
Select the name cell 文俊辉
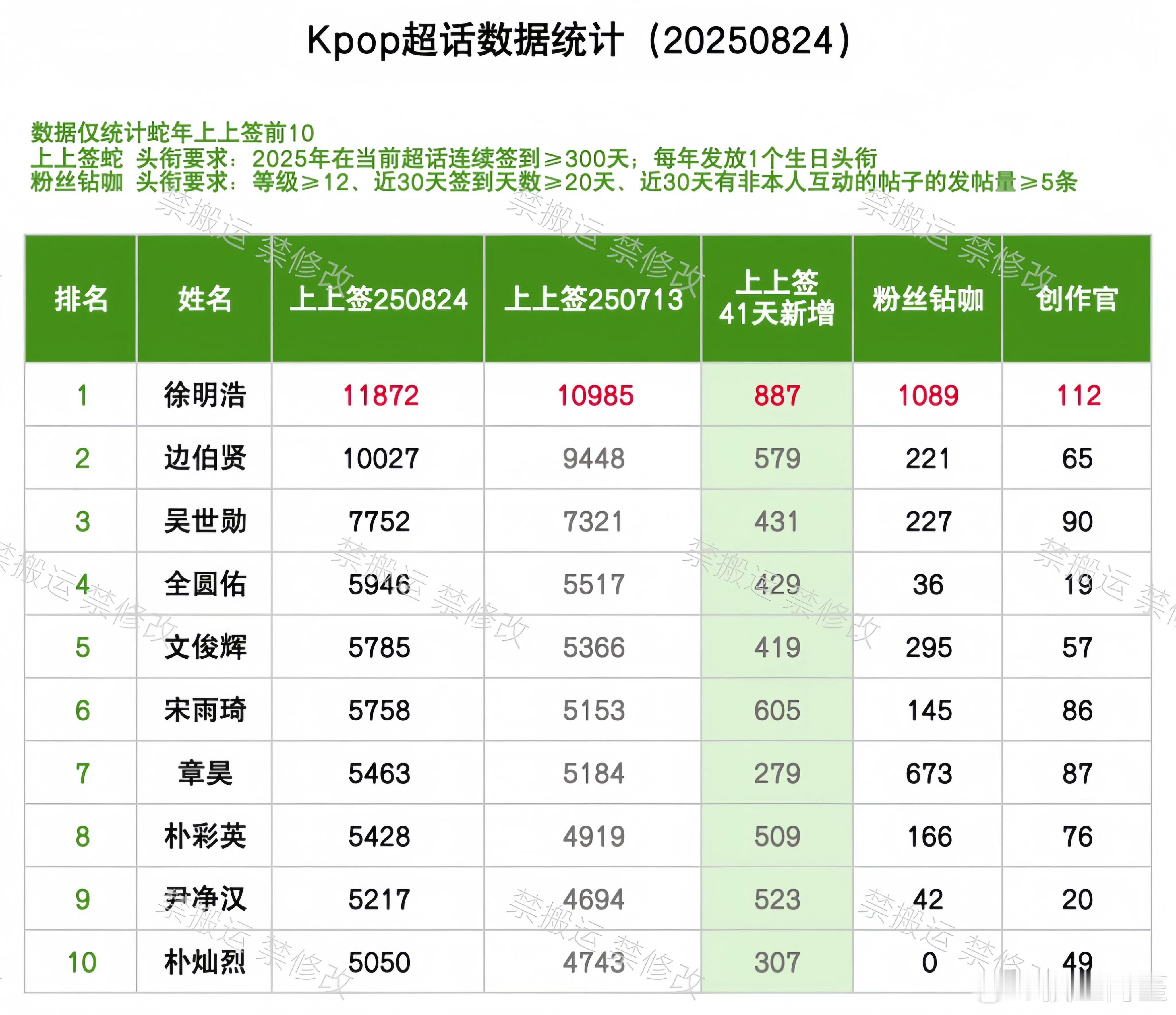click(205, 647)
